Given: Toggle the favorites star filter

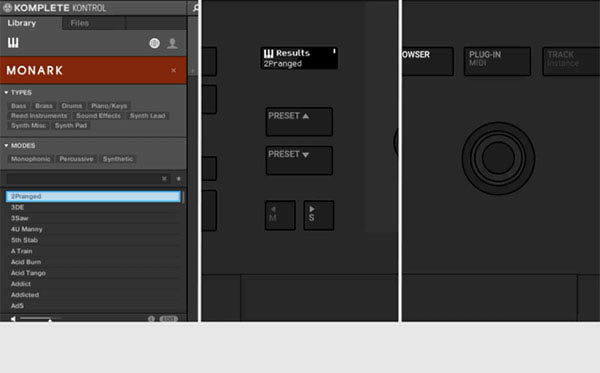Looking at the screenshot, I should click(178, 179).
